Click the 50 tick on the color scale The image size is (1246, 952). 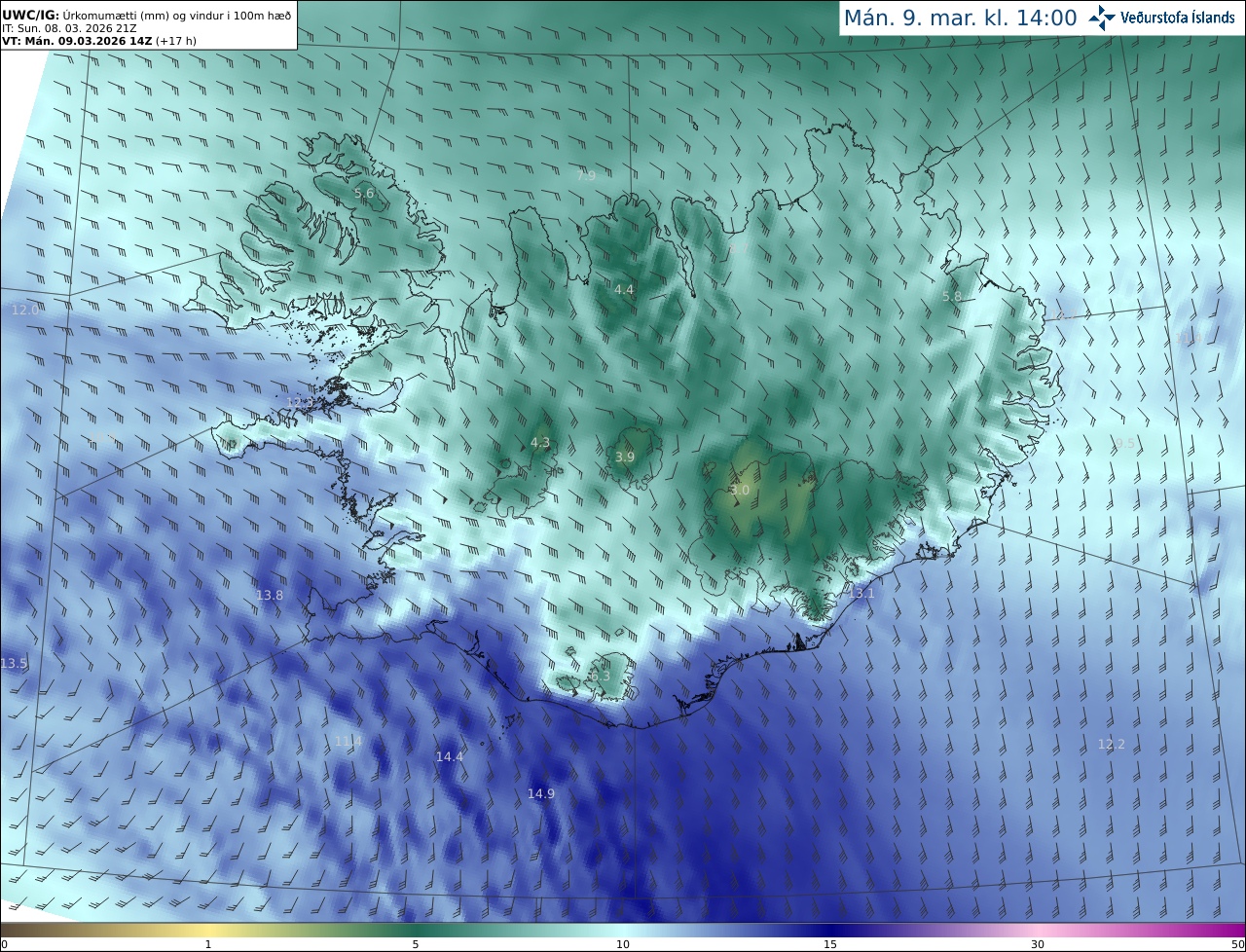click(1237, 944)
